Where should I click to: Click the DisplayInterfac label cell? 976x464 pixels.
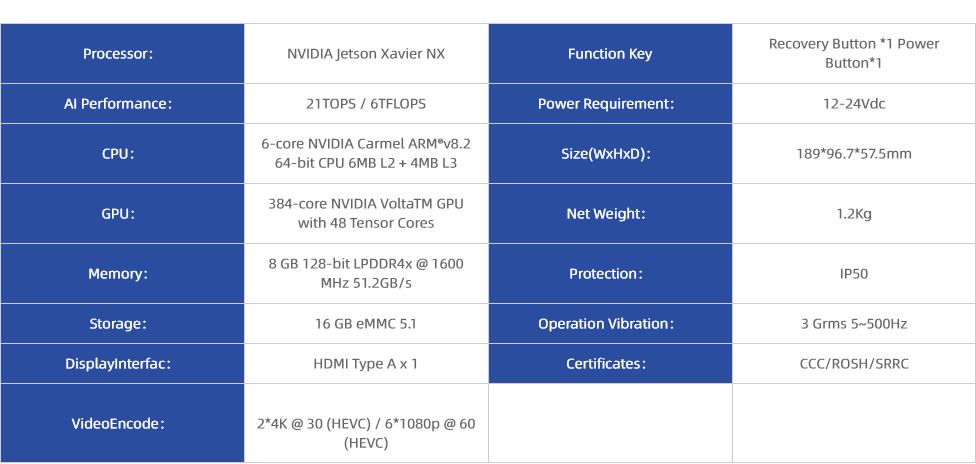pyautogui.click(x=122, y=364)
